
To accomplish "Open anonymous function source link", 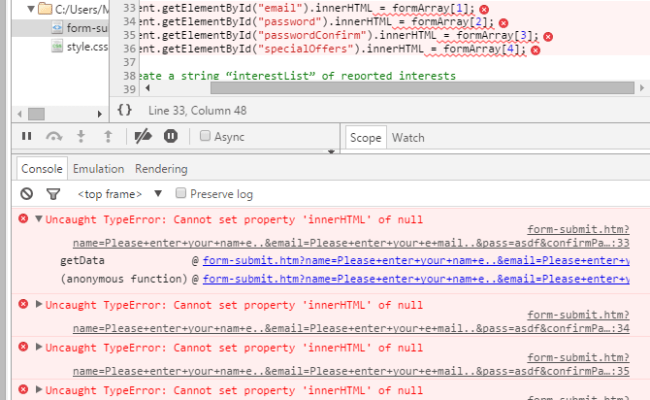I will (x=416, y=279).
